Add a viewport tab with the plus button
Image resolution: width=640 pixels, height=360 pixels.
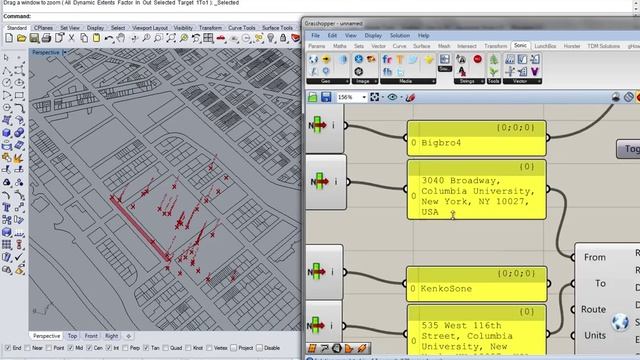point(129,336)
